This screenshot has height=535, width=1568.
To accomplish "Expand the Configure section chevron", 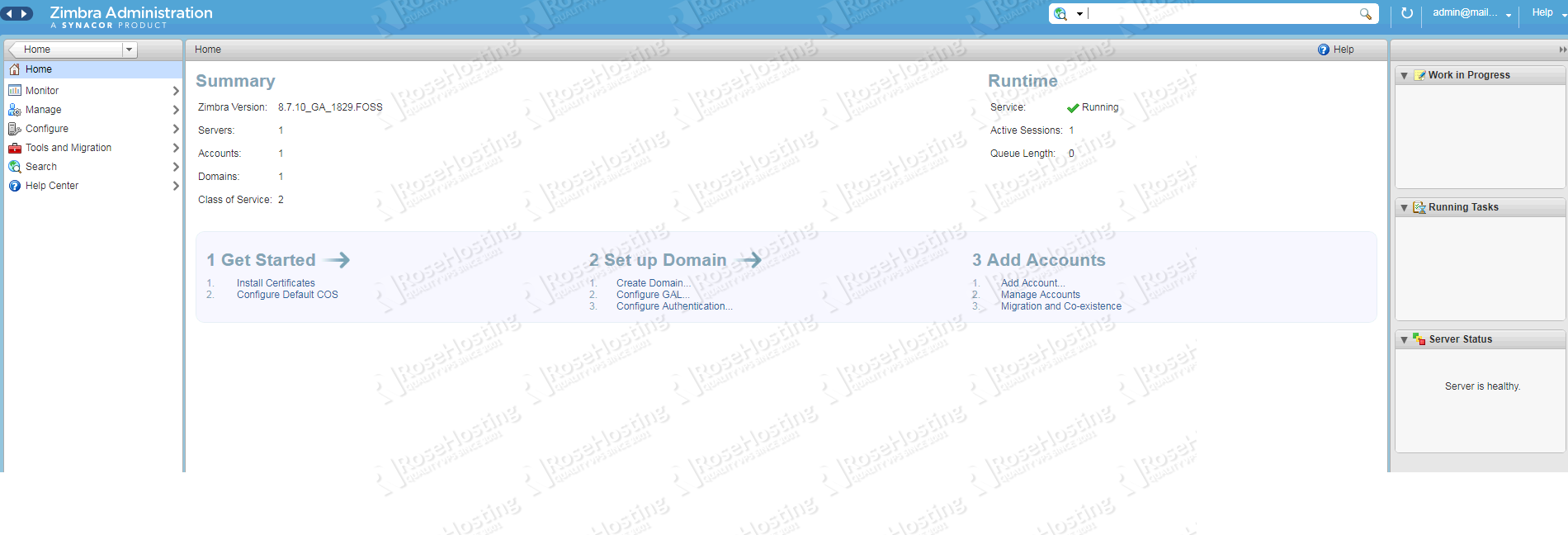I will tap(176, 129).
